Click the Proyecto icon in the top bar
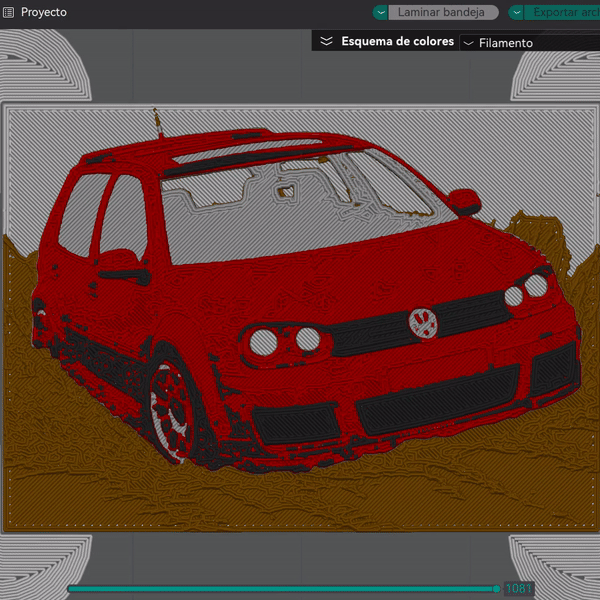Viewport: 600px width, 600px height. tap(9, 13)
